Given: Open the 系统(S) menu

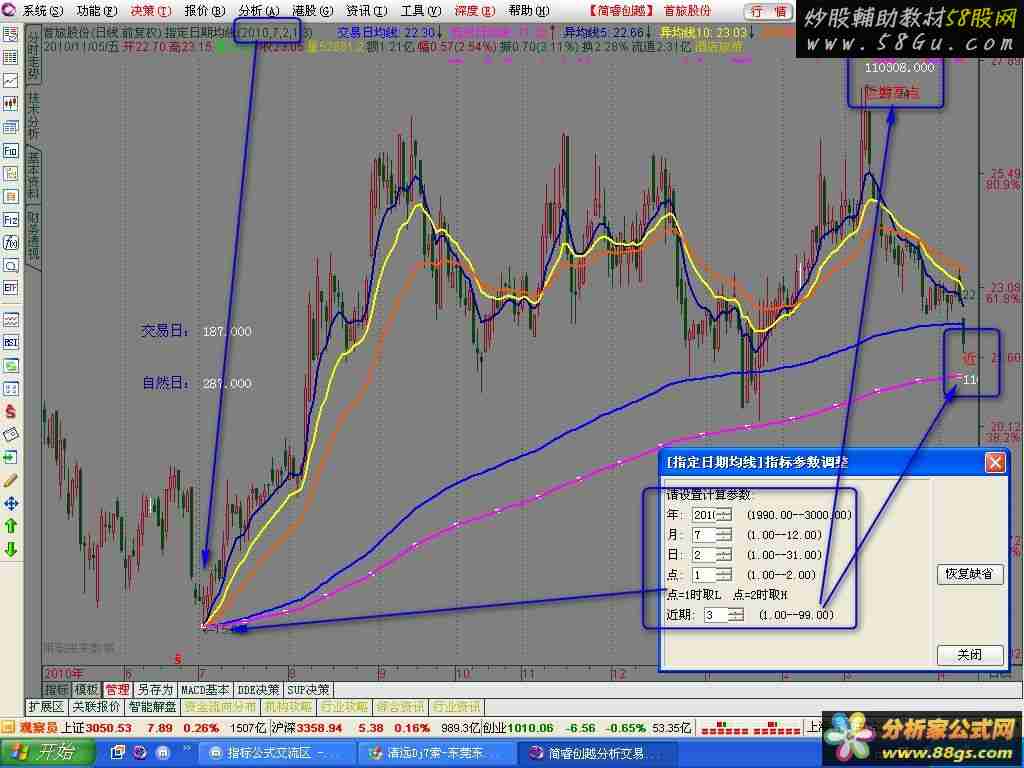Looking at the screenshot, I should pyautogui.click(x=42, y=10).
